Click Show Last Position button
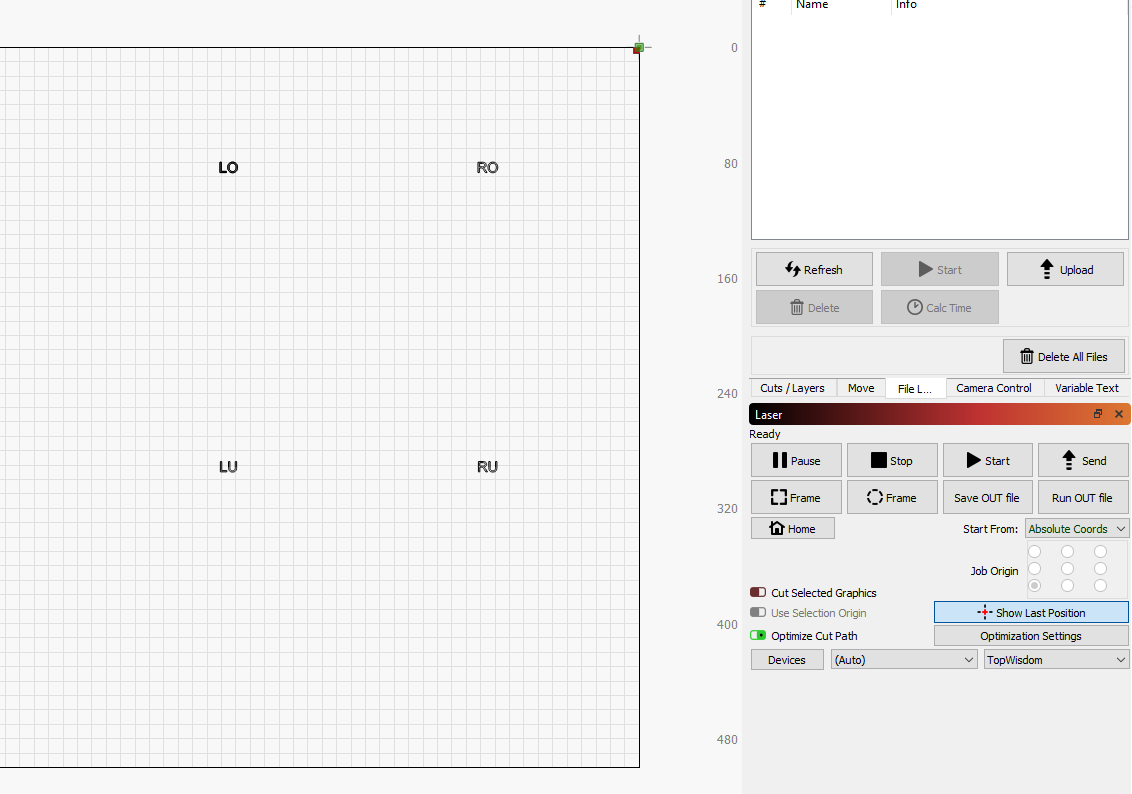The width and height of the screenshot is (1132, 794). [1031, 612]
